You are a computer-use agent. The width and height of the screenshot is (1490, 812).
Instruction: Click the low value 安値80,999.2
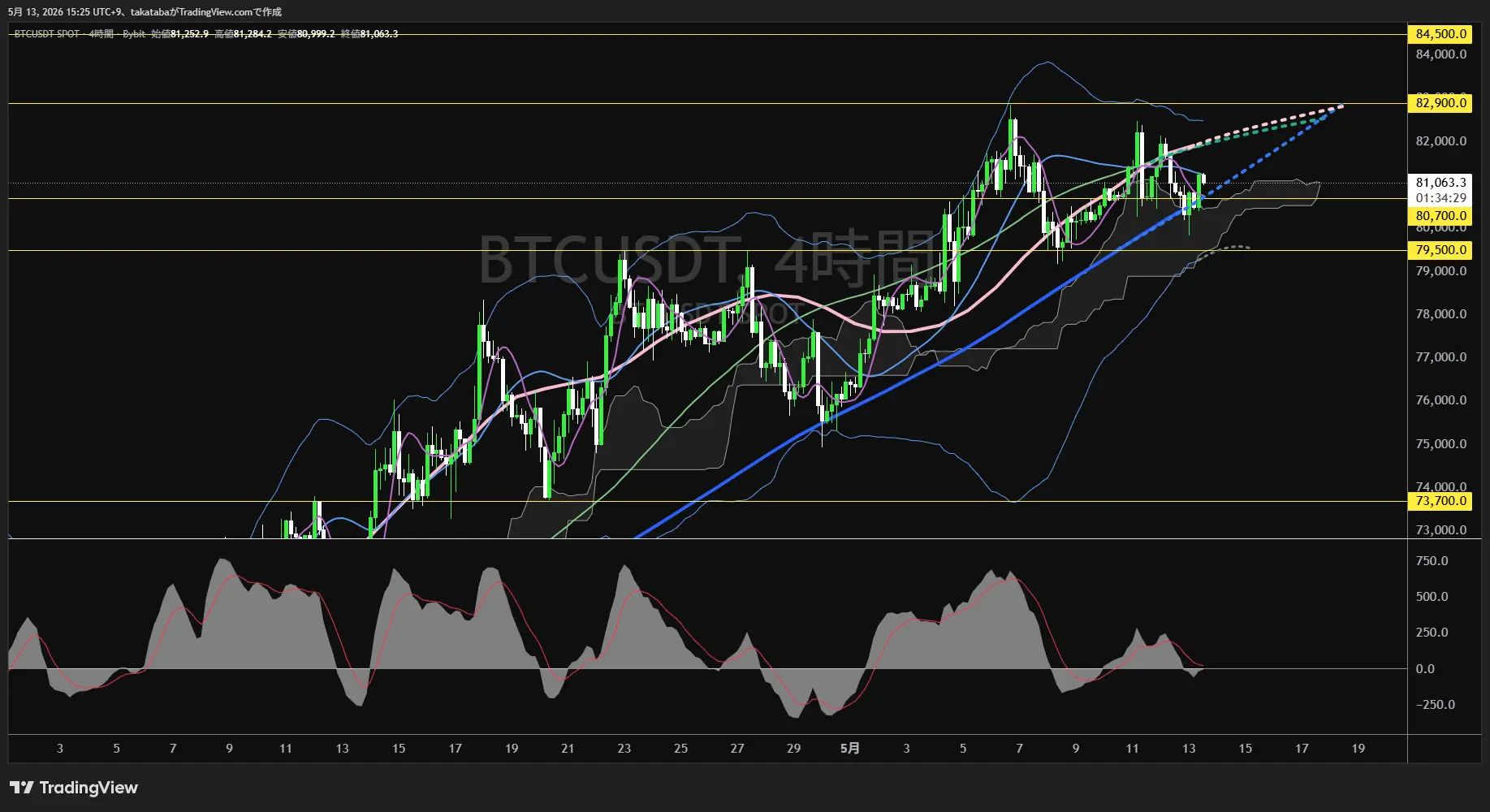click(307, 34)
